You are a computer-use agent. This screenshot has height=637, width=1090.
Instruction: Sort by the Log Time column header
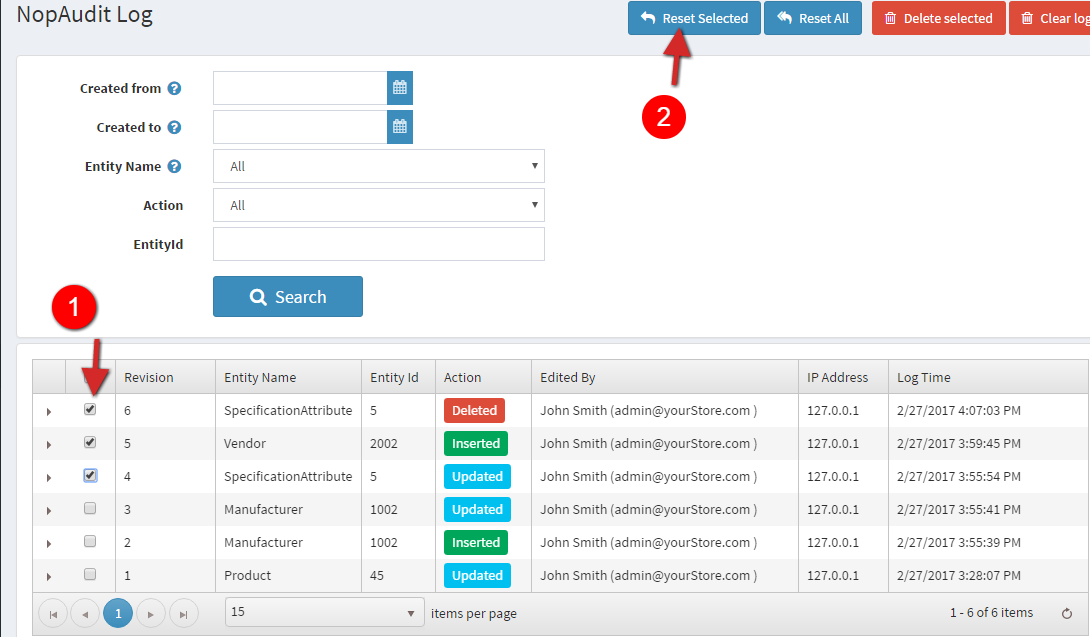tap(924, 377)
